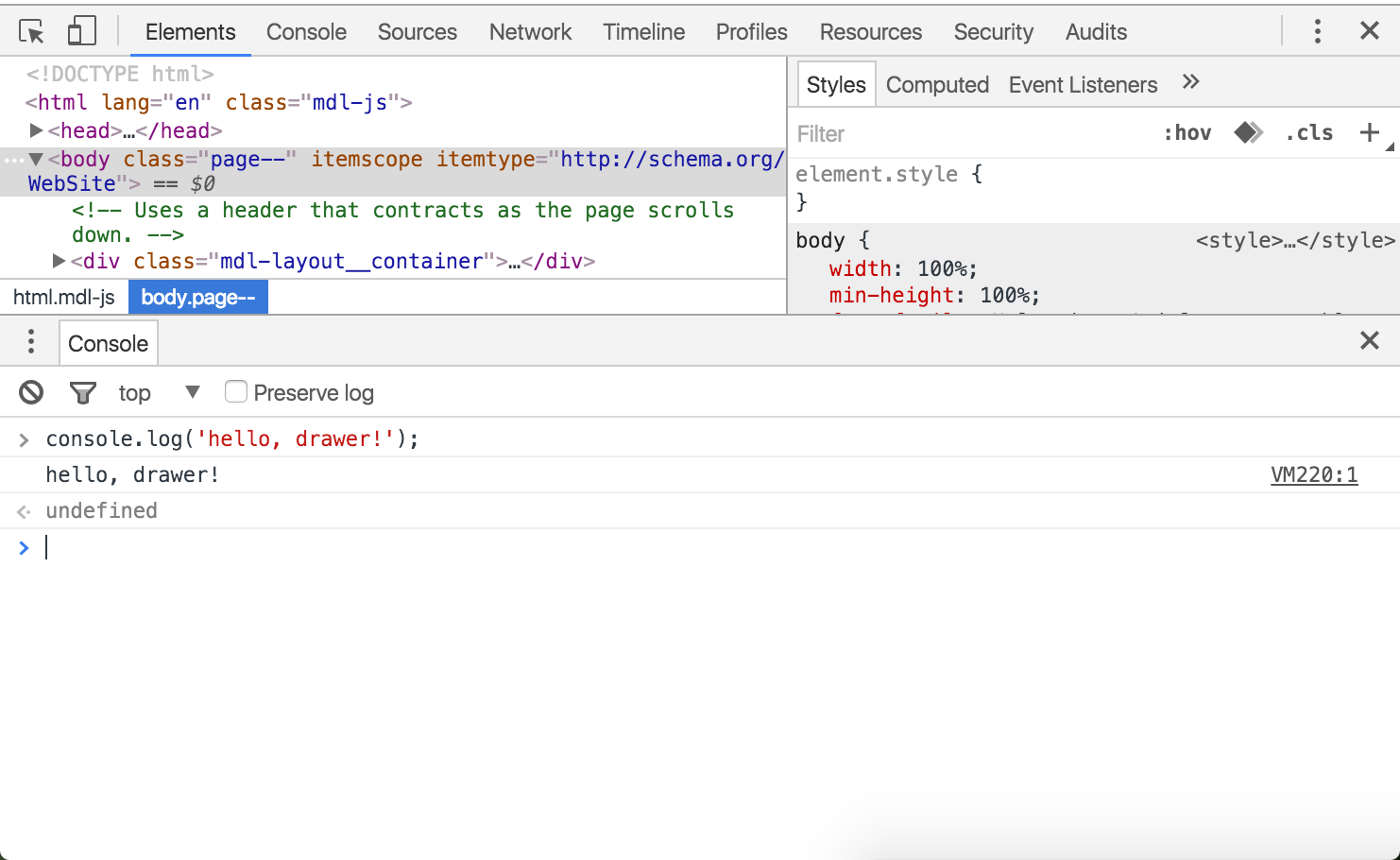Viewport: 1400px width, 860px height.
Task: Show more Styles sidebar tabs chevron
Action: 1190,83
